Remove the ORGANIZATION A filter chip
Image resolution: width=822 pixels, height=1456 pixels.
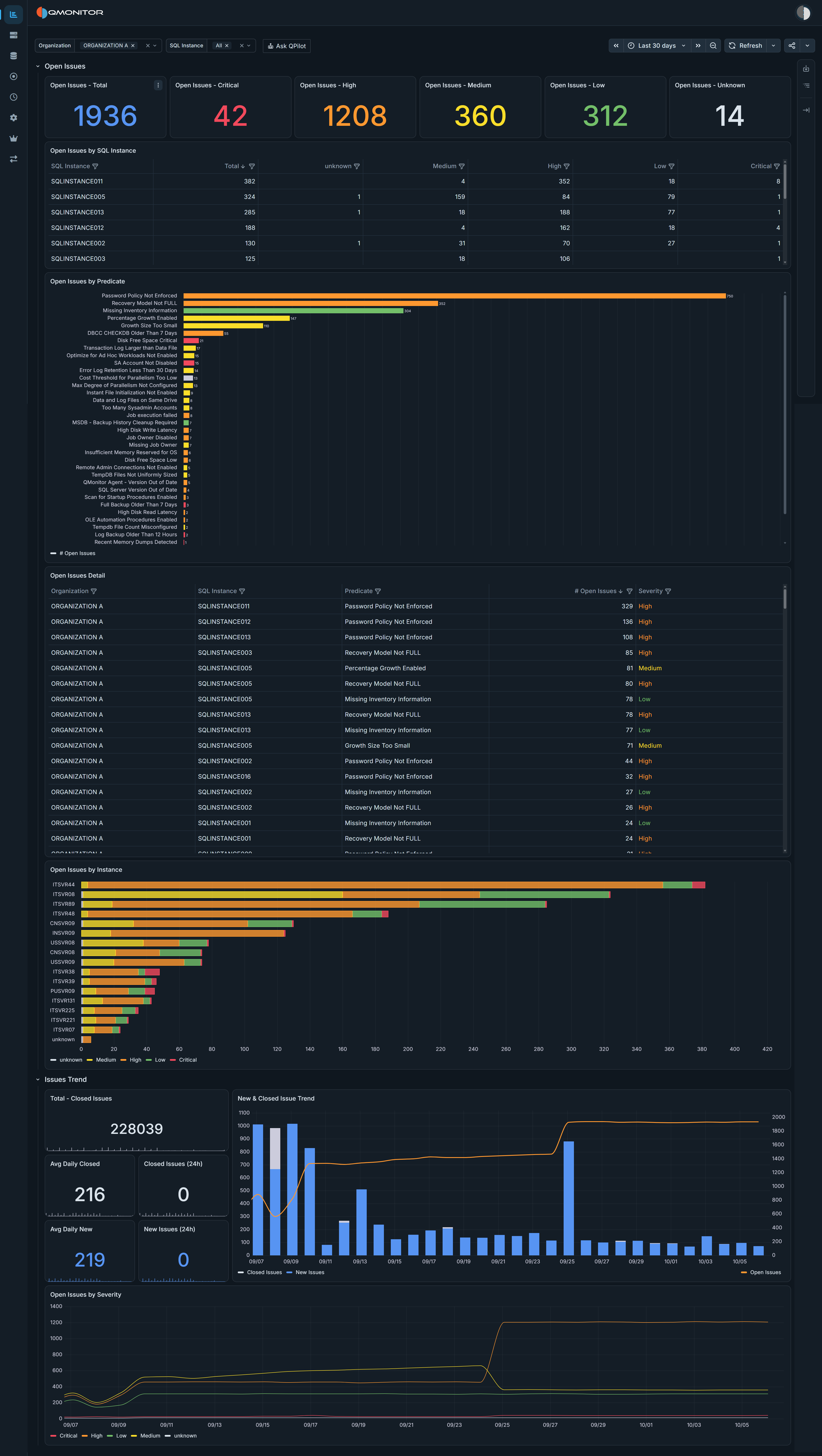click(x=133, y=46)
